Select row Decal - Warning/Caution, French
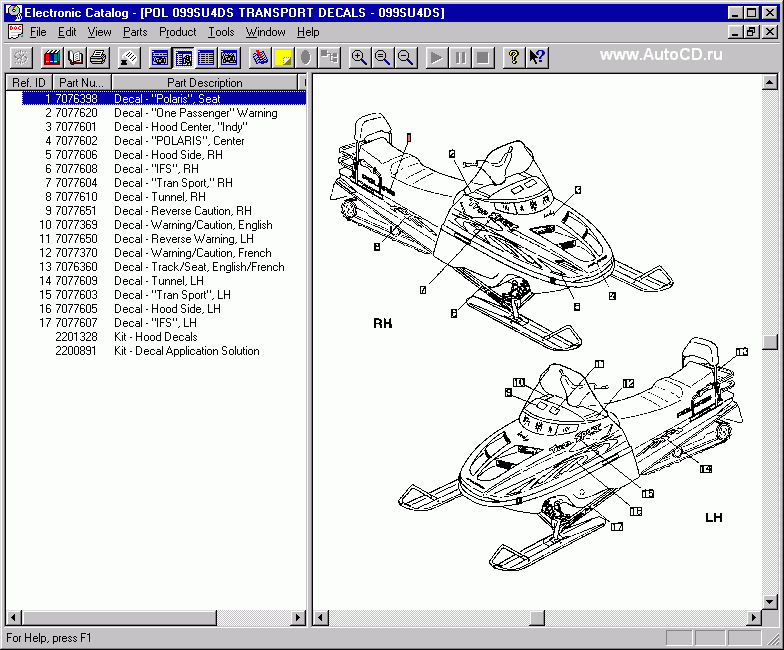This screenshot has height=650, width=784. click(x=164, y=252)
